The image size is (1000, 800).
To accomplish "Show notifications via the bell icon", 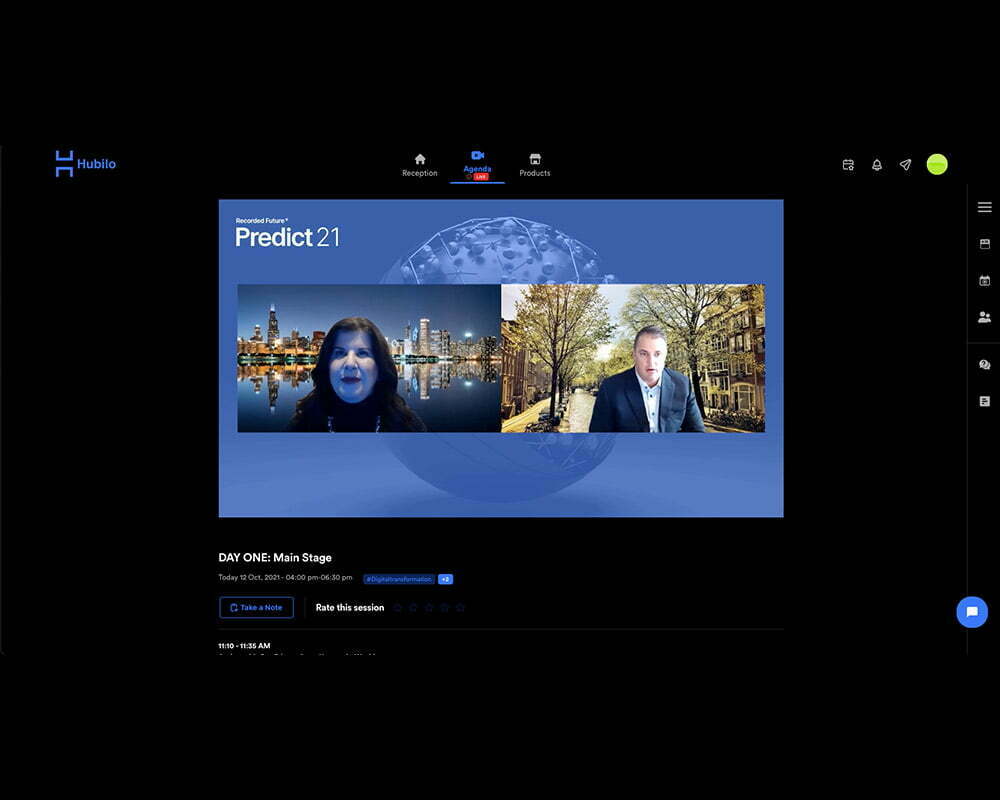I will [877, 165].
